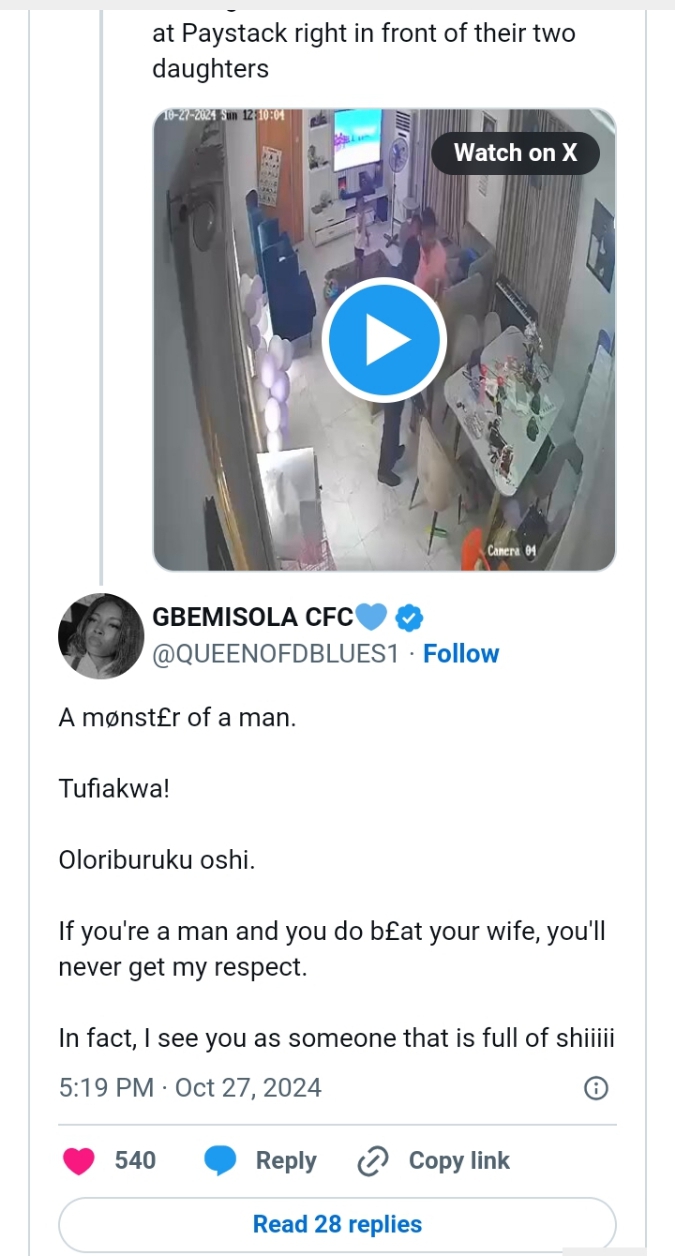Open Read 28 replies

(337, 1224)
